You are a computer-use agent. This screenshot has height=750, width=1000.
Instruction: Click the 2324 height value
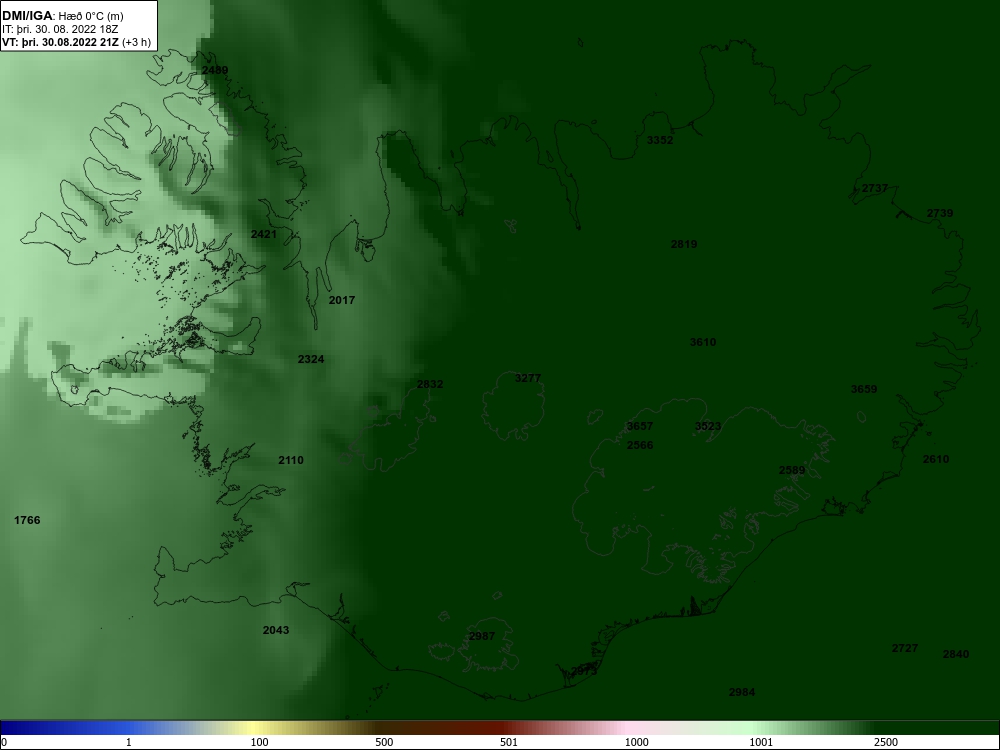click(x=311, y=359)
